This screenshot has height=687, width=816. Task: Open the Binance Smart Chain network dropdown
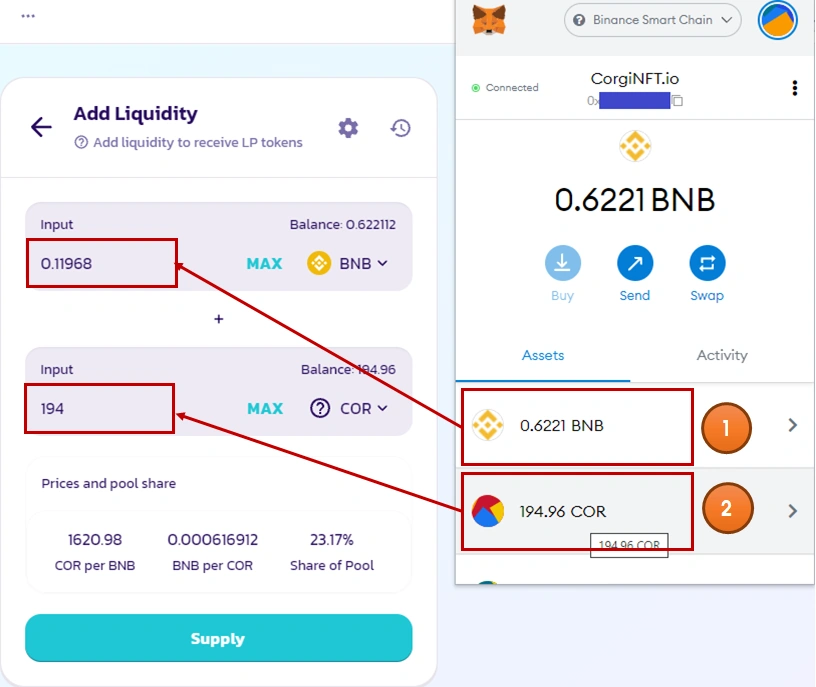(x=652, y=20)
